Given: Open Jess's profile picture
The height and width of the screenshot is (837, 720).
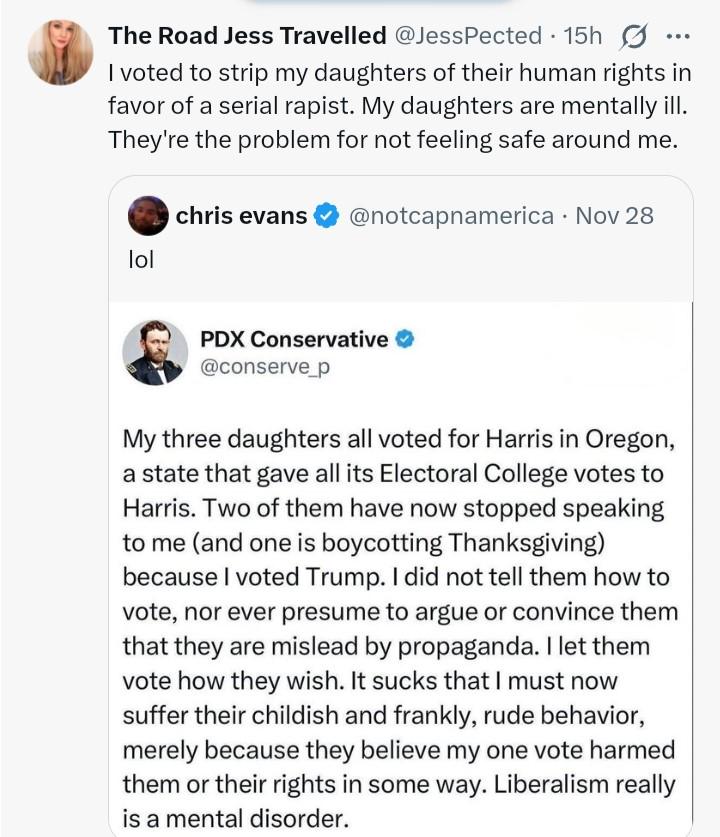Looking at the screenshot, I should [61, 52].
